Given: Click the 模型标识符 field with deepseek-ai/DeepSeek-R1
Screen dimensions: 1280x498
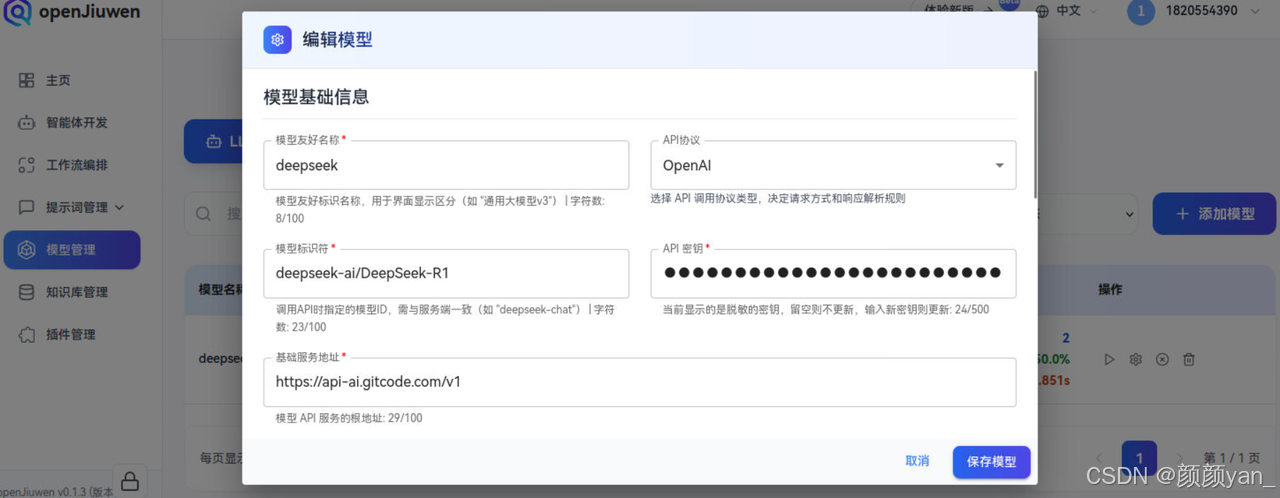Looking at the screenshot, I should point(446,273).
